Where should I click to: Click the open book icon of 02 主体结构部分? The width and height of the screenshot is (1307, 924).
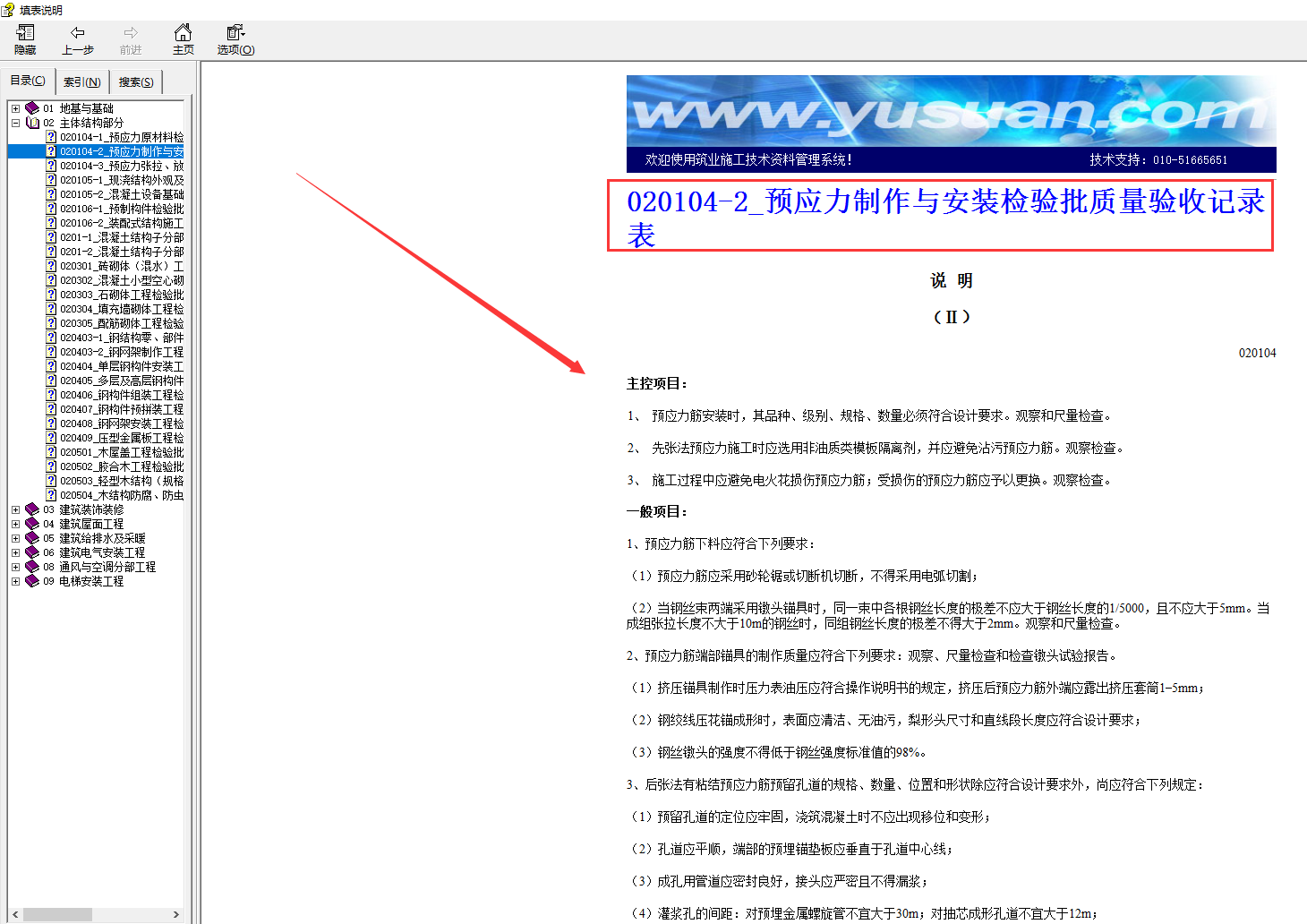pyautogui.click(x=32, y=123)
